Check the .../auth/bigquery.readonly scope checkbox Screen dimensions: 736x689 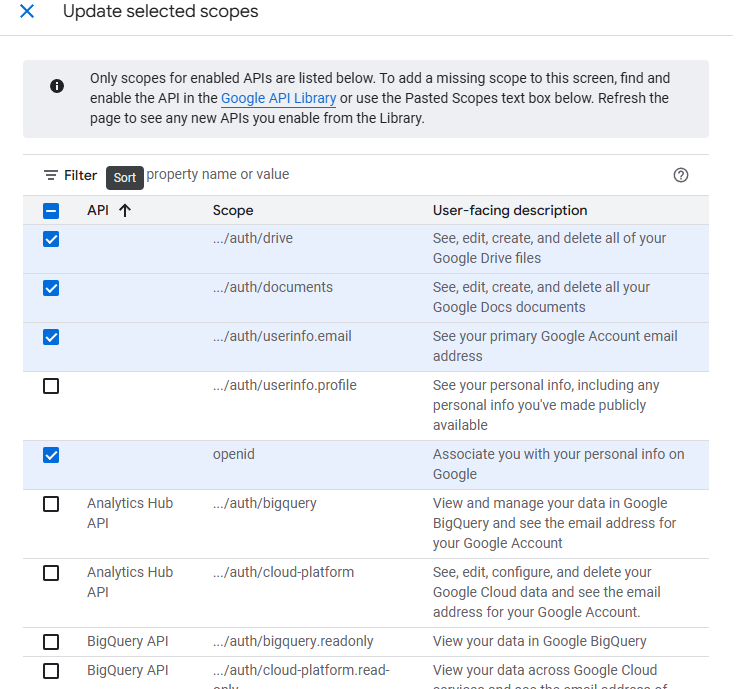coord(51,642)
